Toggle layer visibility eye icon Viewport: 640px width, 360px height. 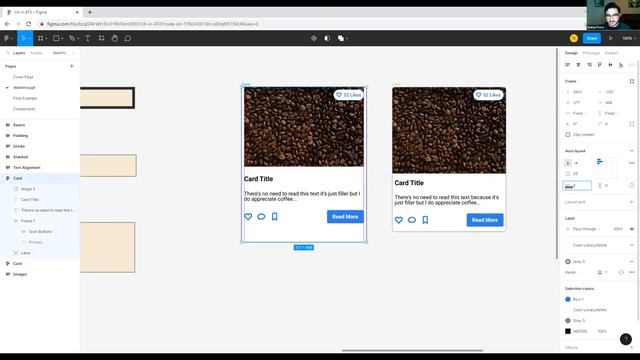point(632,229)
